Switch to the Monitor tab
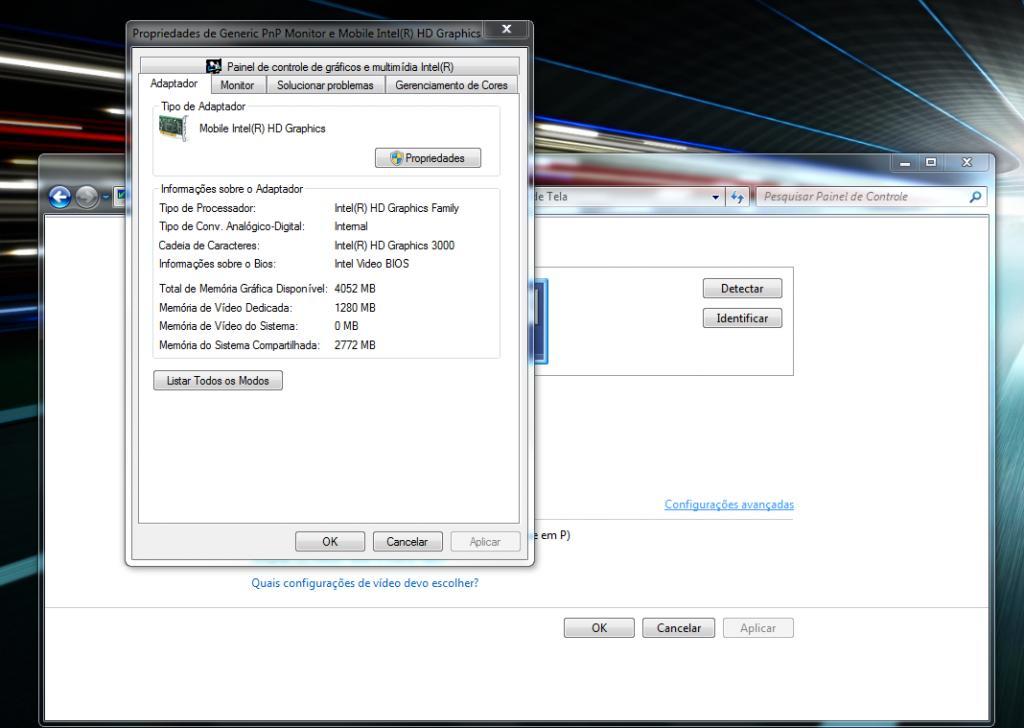The image size is (1024, 728). coord(237,85)
